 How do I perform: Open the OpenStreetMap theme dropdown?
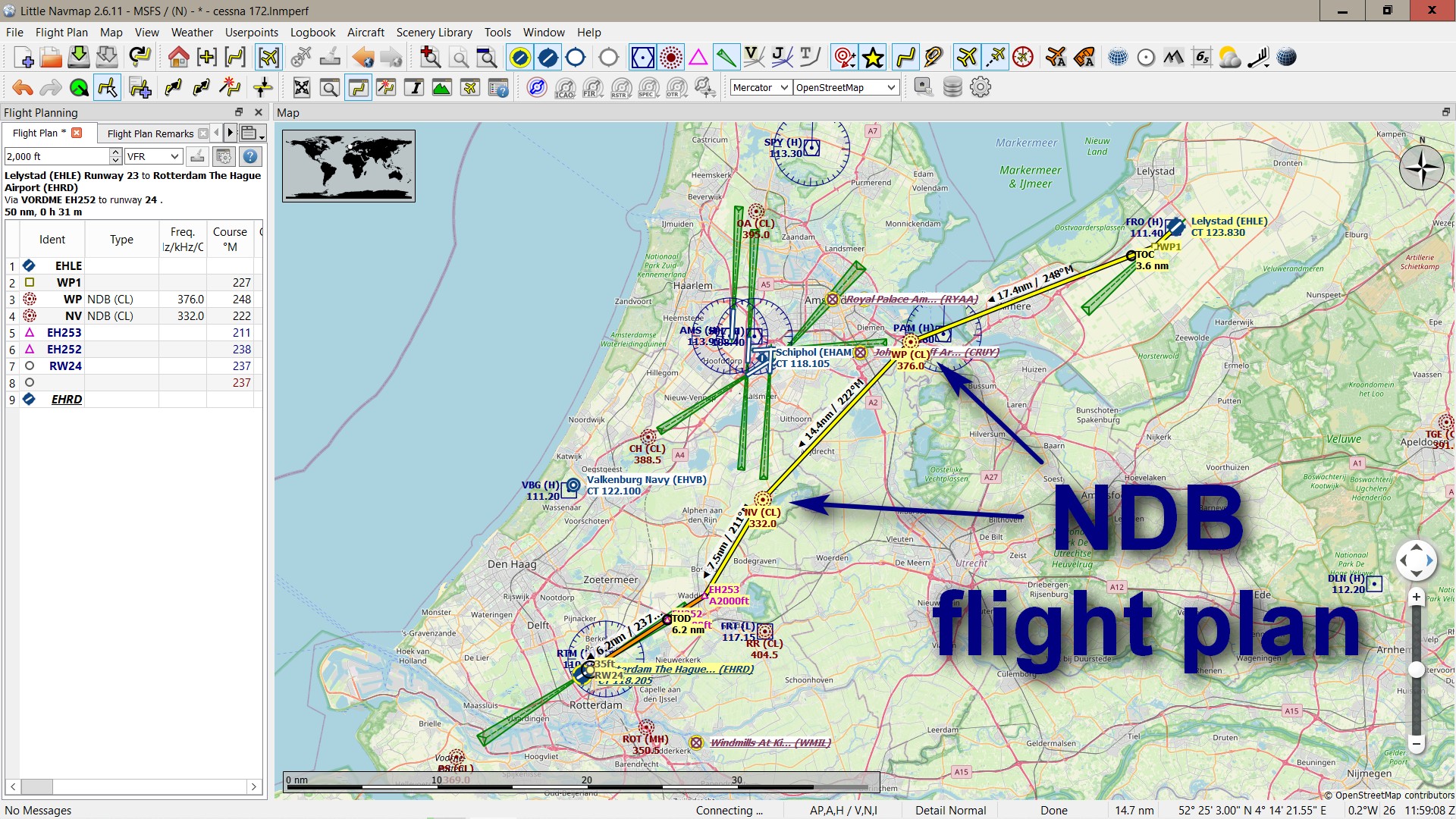(845, 88)
